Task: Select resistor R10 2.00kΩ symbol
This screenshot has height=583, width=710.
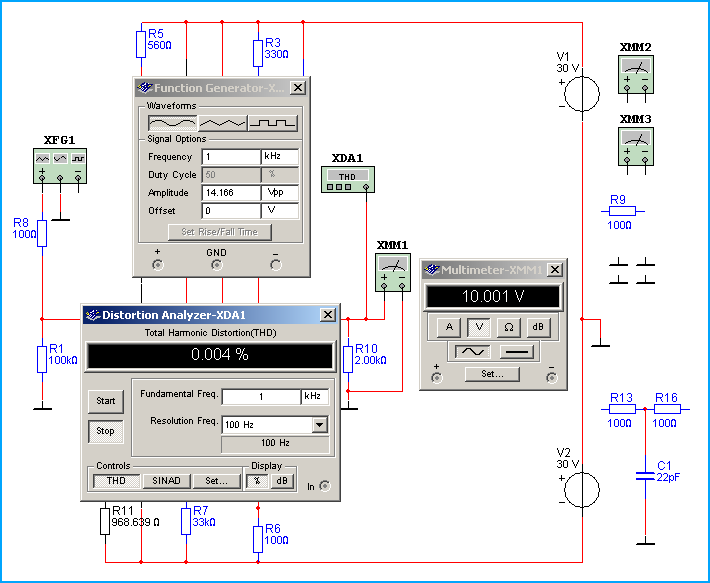Action: click(x=348, y=359)
